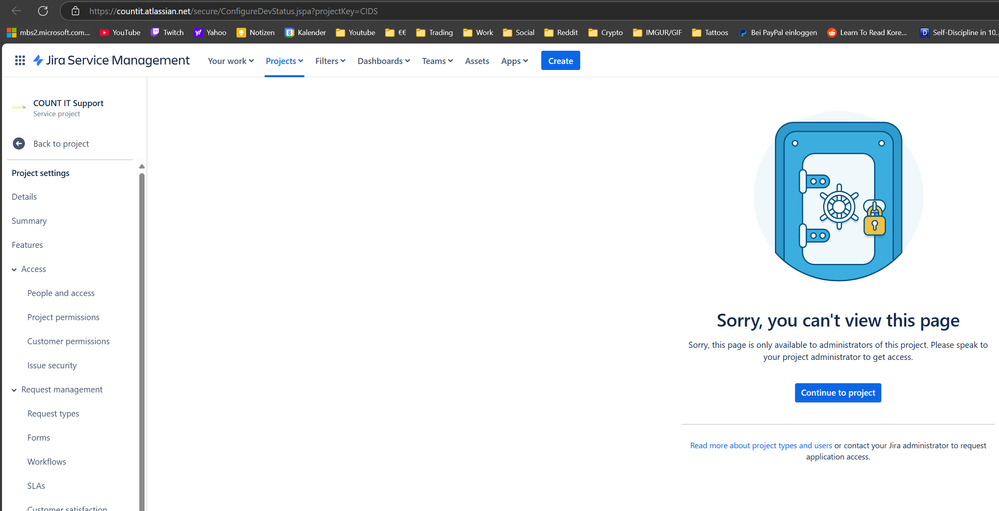Viewport: 999px width, 511px height.
Task: Open the Reddit bookmarks folder
Action: pyautogui.click(x=561, y=32)
